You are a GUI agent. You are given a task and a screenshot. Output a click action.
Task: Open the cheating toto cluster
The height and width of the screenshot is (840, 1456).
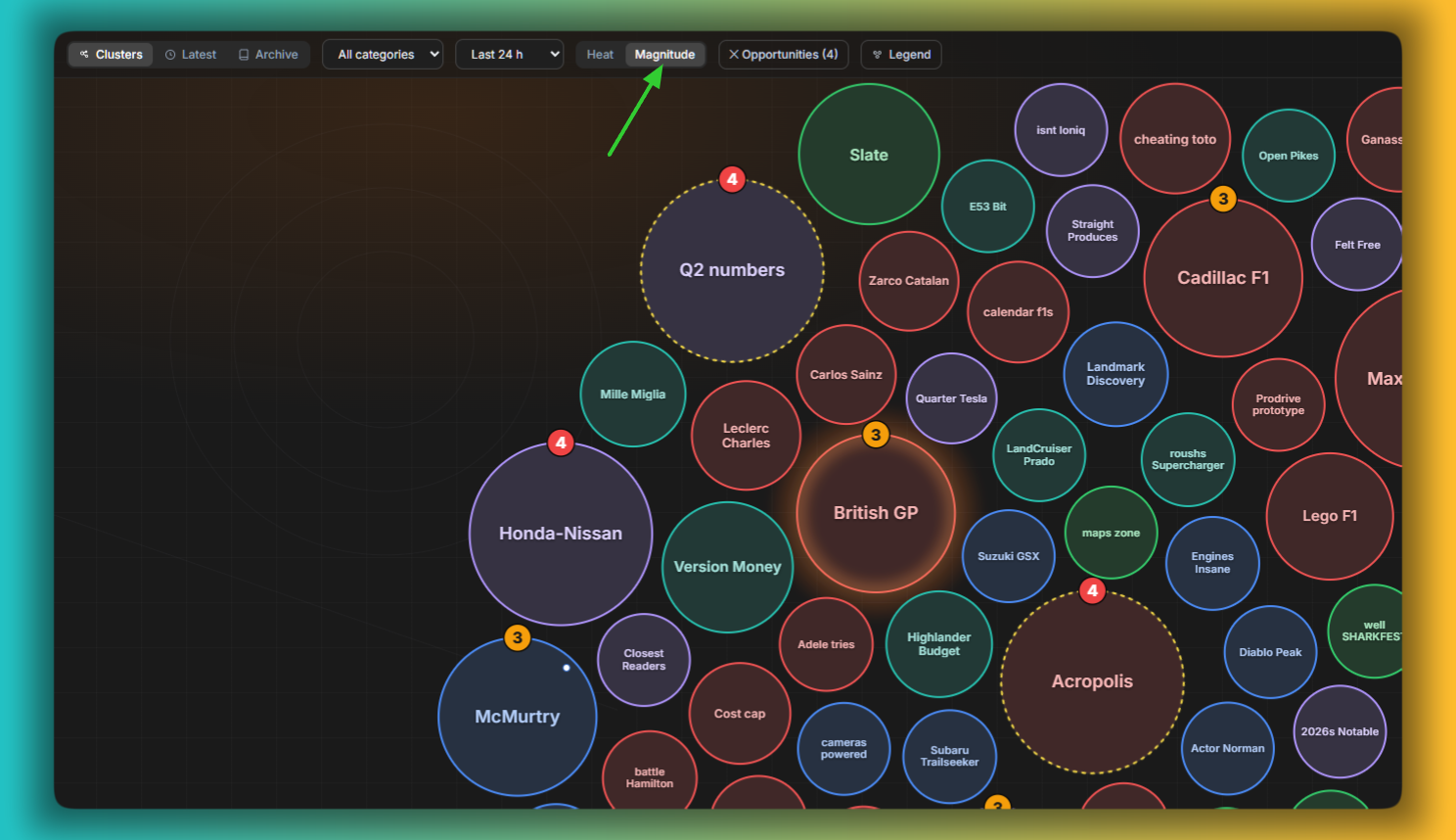pos(1175,139)
